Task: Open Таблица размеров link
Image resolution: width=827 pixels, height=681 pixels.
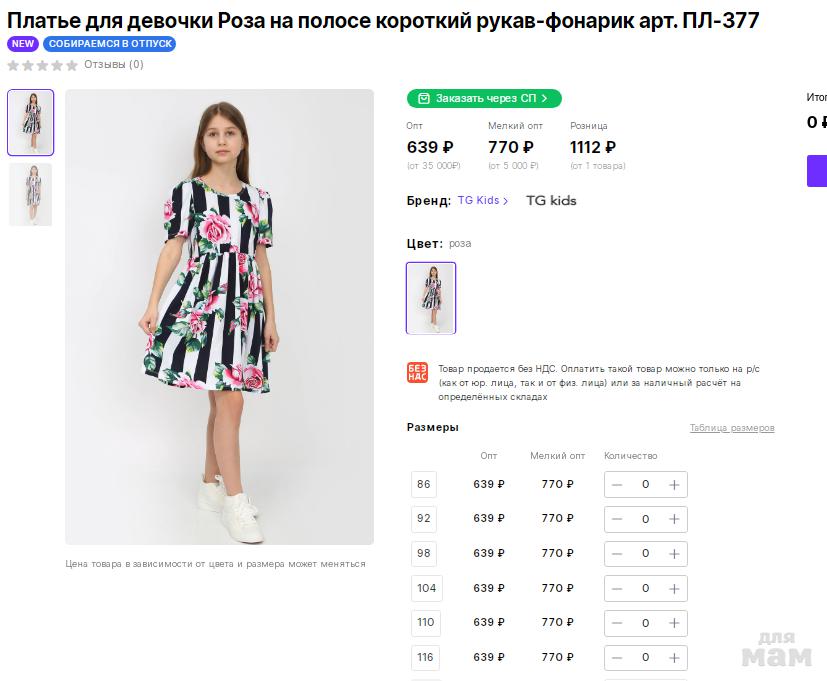Action: point(731,428)
